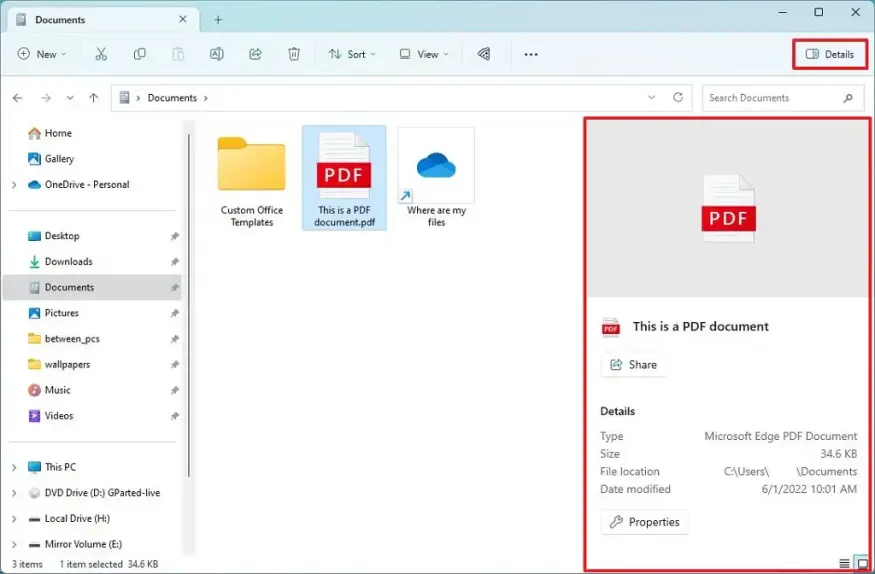This screenshot has width=875, height=574.
Task: Click the Share icon in toolbar
Action: tap(255, 54)
